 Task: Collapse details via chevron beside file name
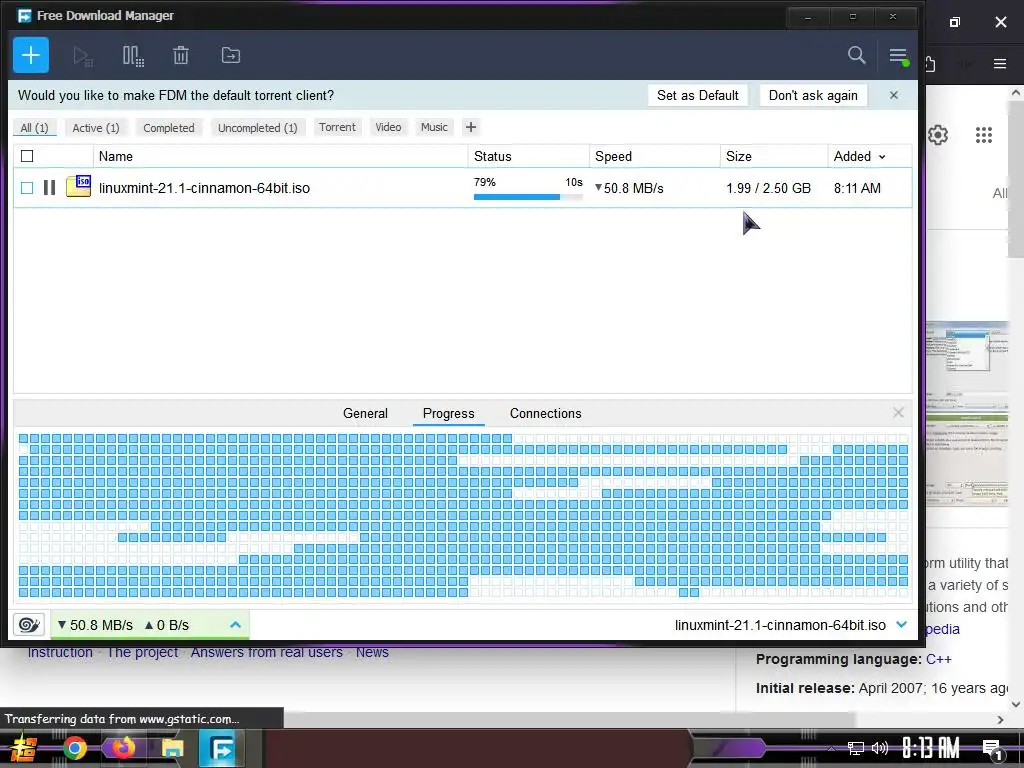click(902, 625)
